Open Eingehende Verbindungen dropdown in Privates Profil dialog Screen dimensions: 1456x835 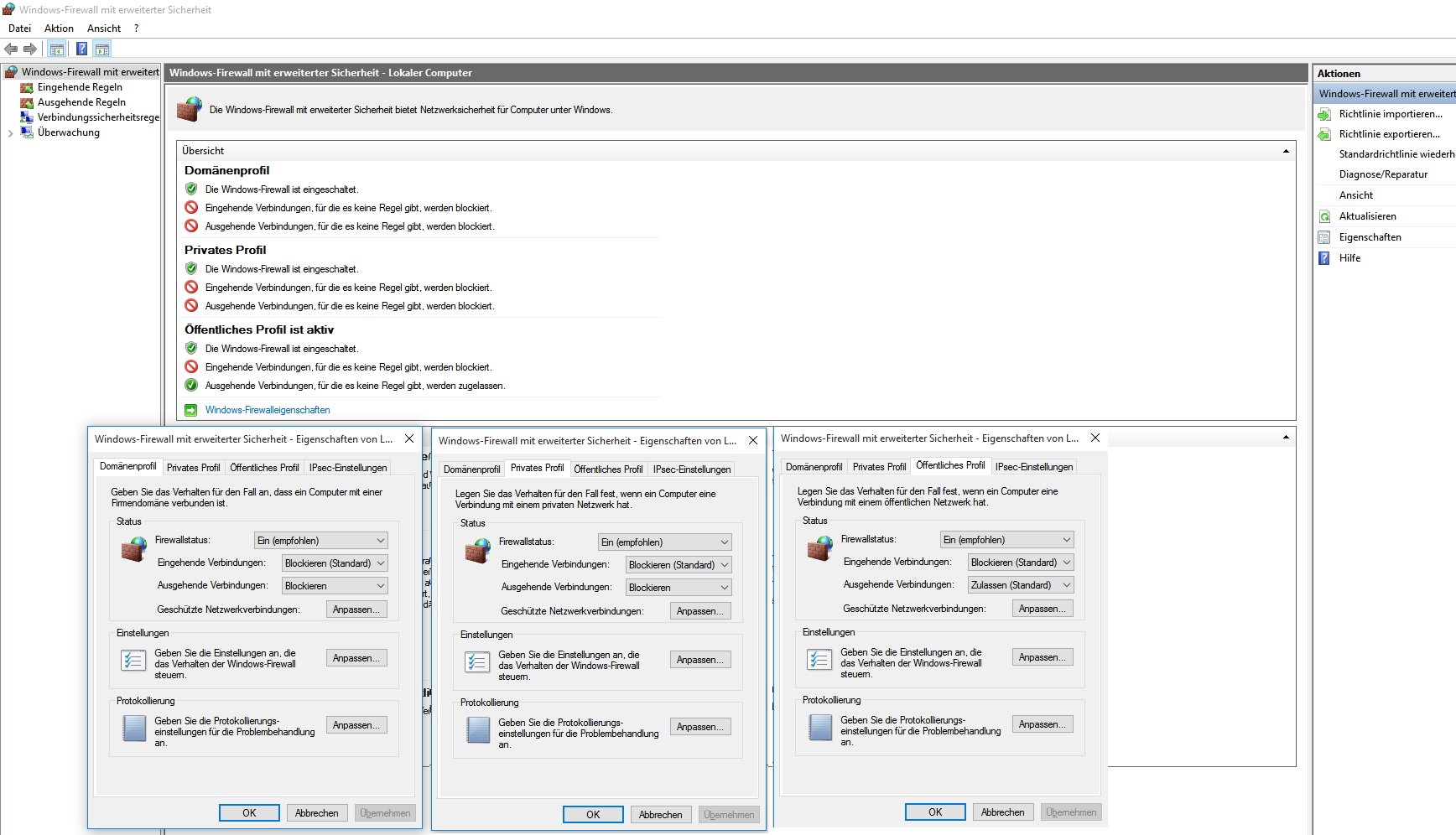click(679, 565)
